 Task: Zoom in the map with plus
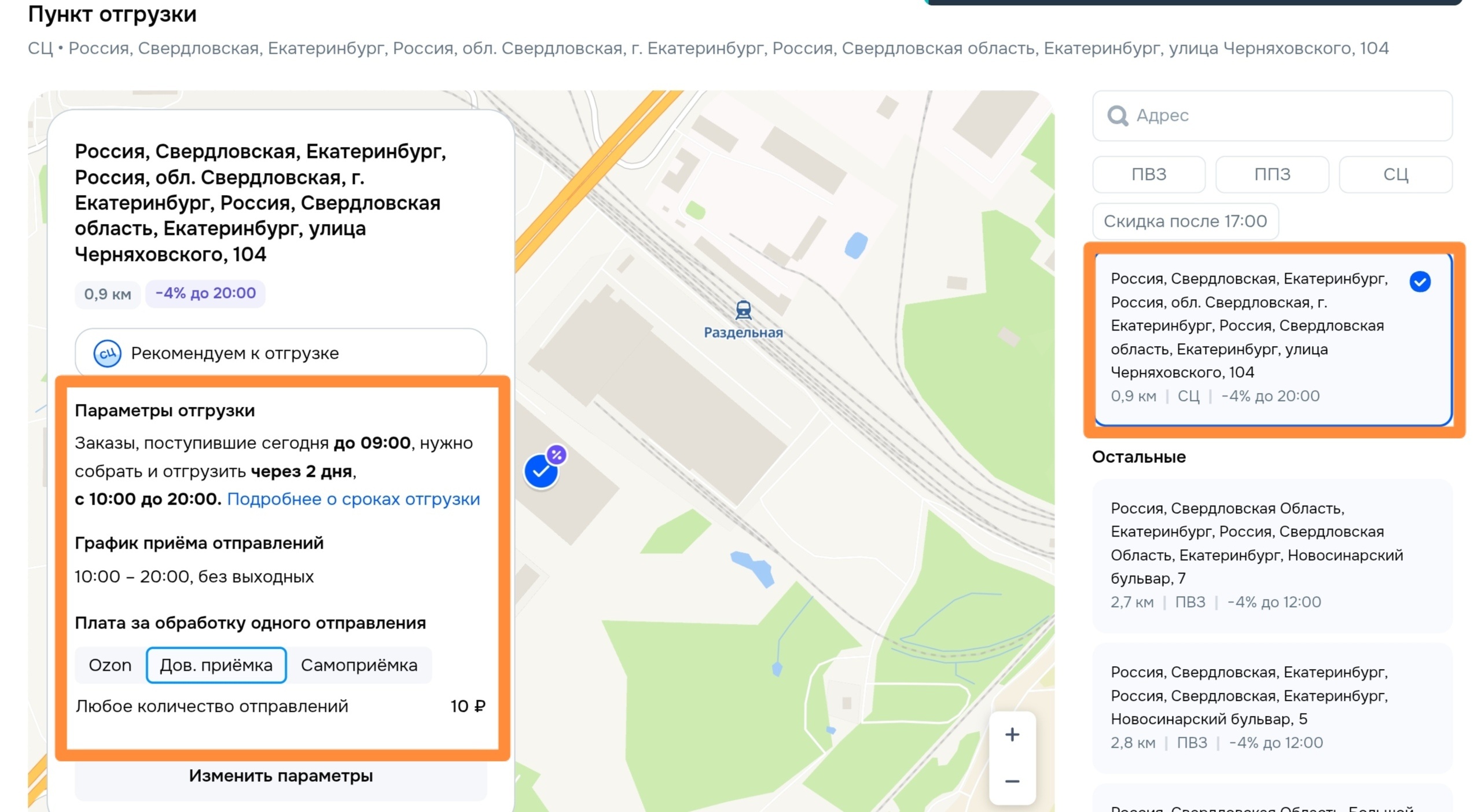tap(1012, 735)
